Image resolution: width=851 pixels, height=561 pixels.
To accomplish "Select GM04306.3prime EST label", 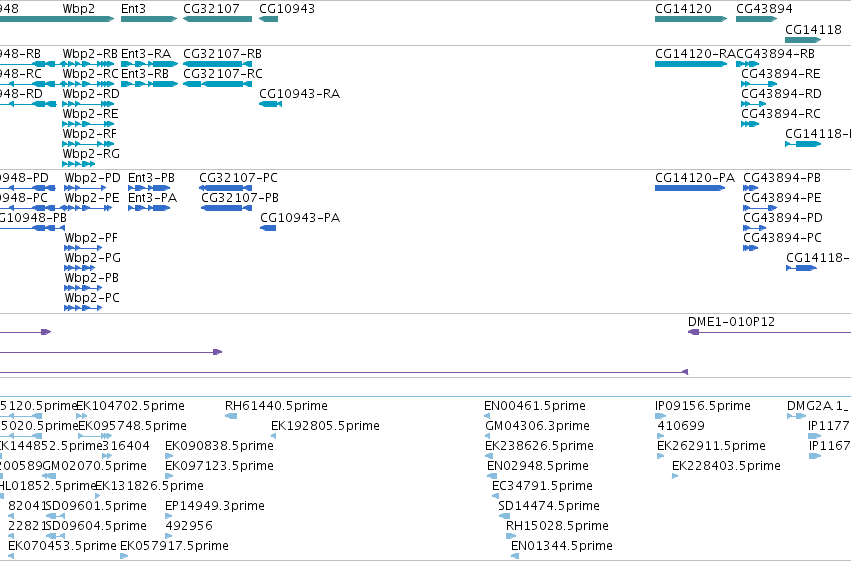I will 537,426.
